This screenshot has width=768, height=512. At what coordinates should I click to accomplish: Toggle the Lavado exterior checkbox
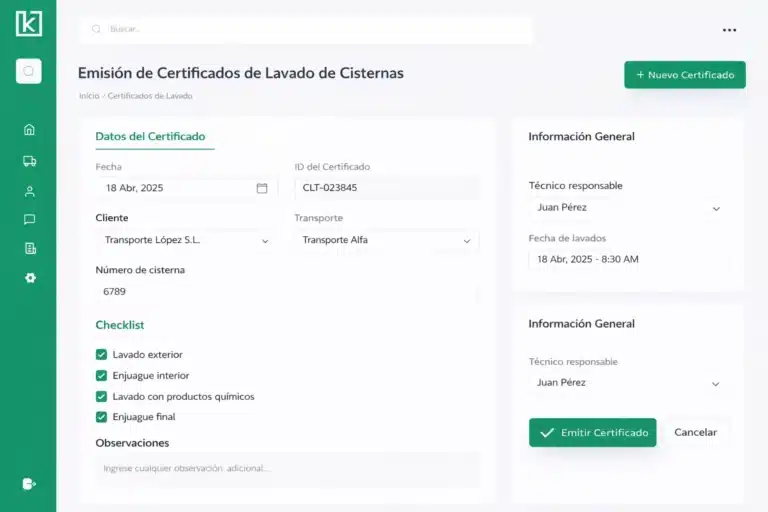tap(101, 355)
